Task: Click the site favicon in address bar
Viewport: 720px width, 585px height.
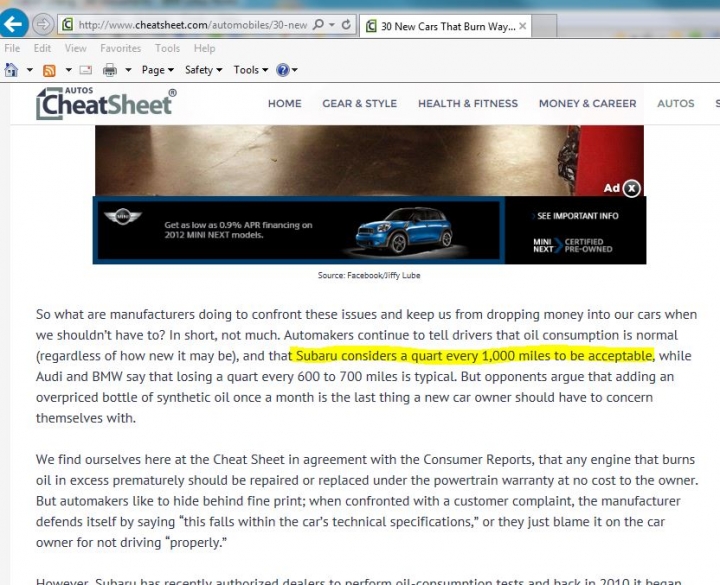Action: [x=67, y=24]
